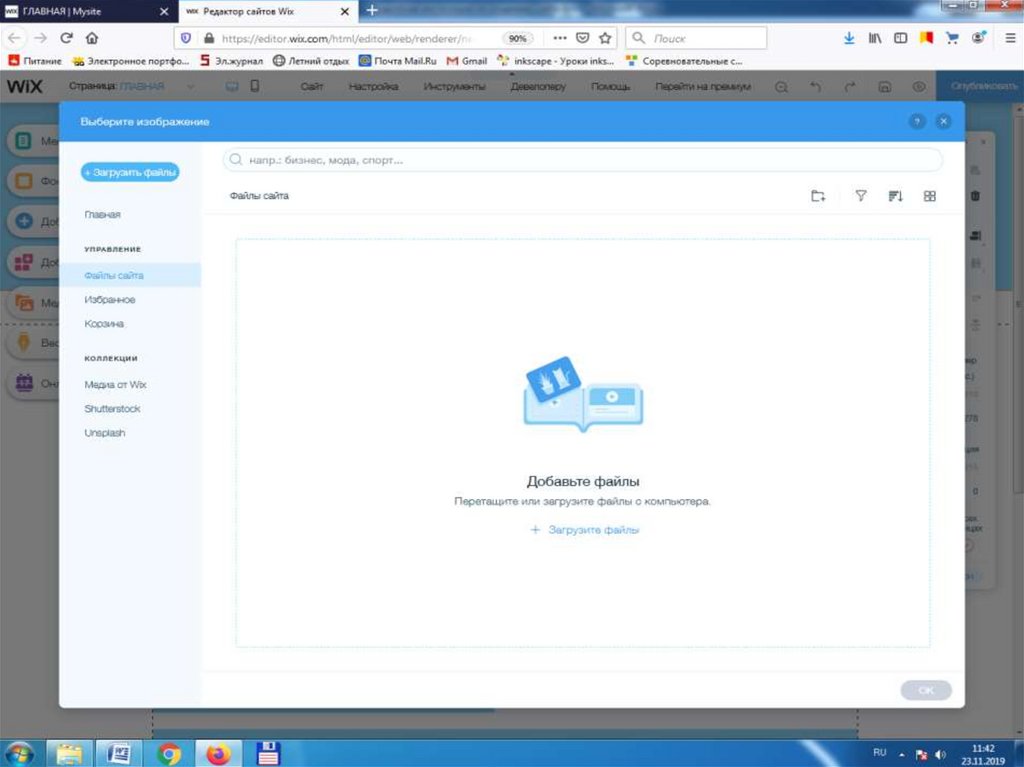
Task: Click the new folder icon in media manager
Action: point(818,196)
